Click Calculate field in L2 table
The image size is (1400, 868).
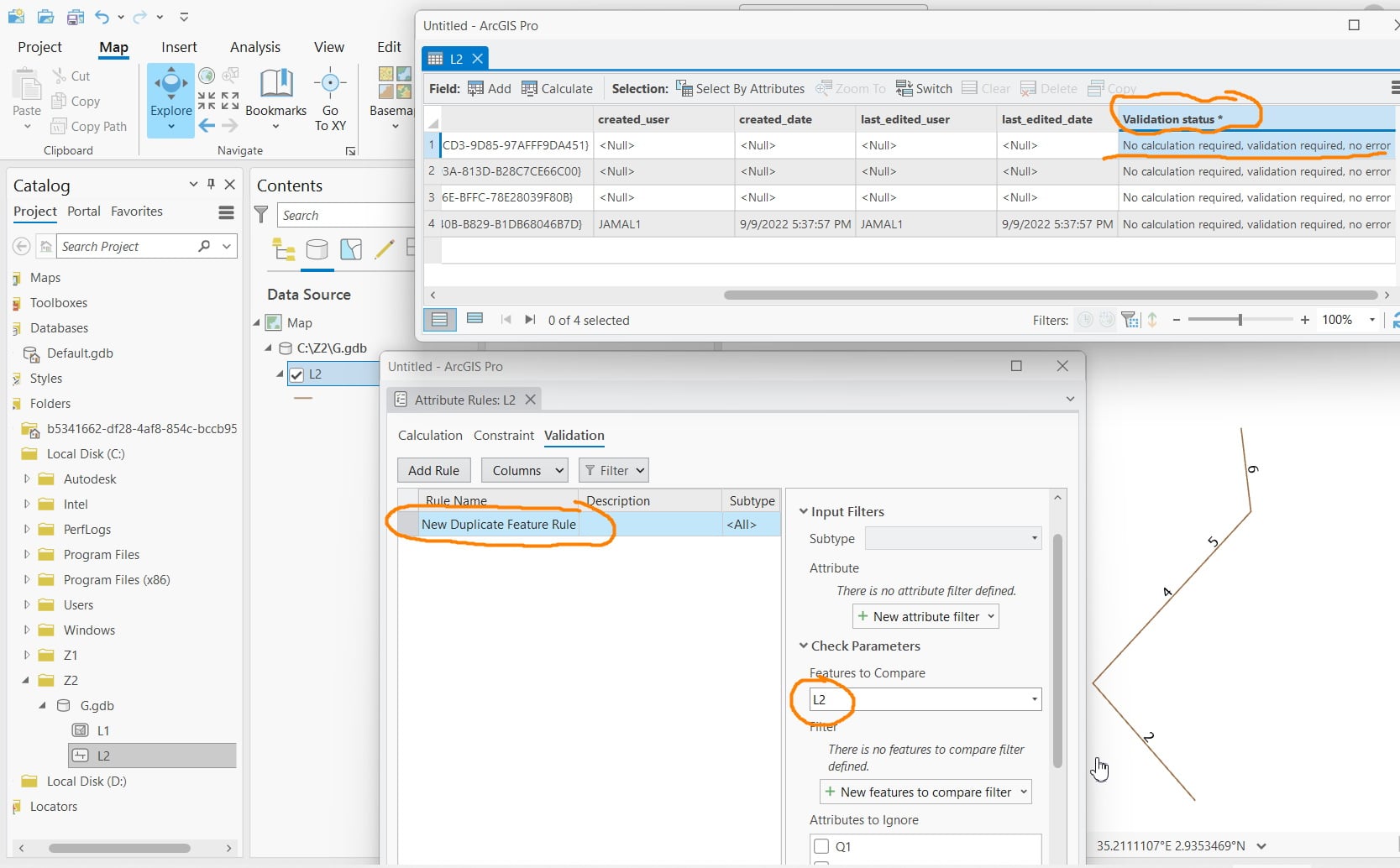(557, 88)
